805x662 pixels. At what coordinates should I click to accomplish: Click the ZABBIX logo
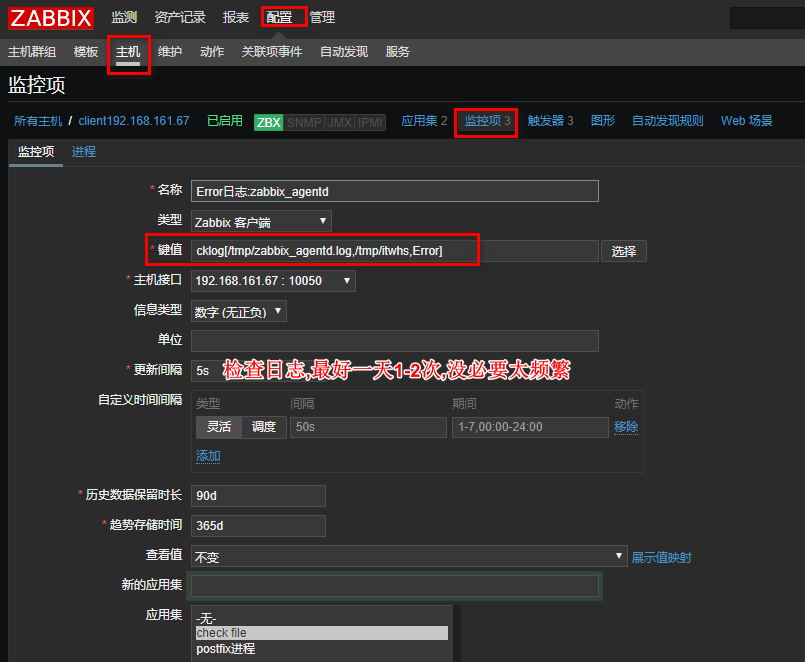tap(51, 18)
